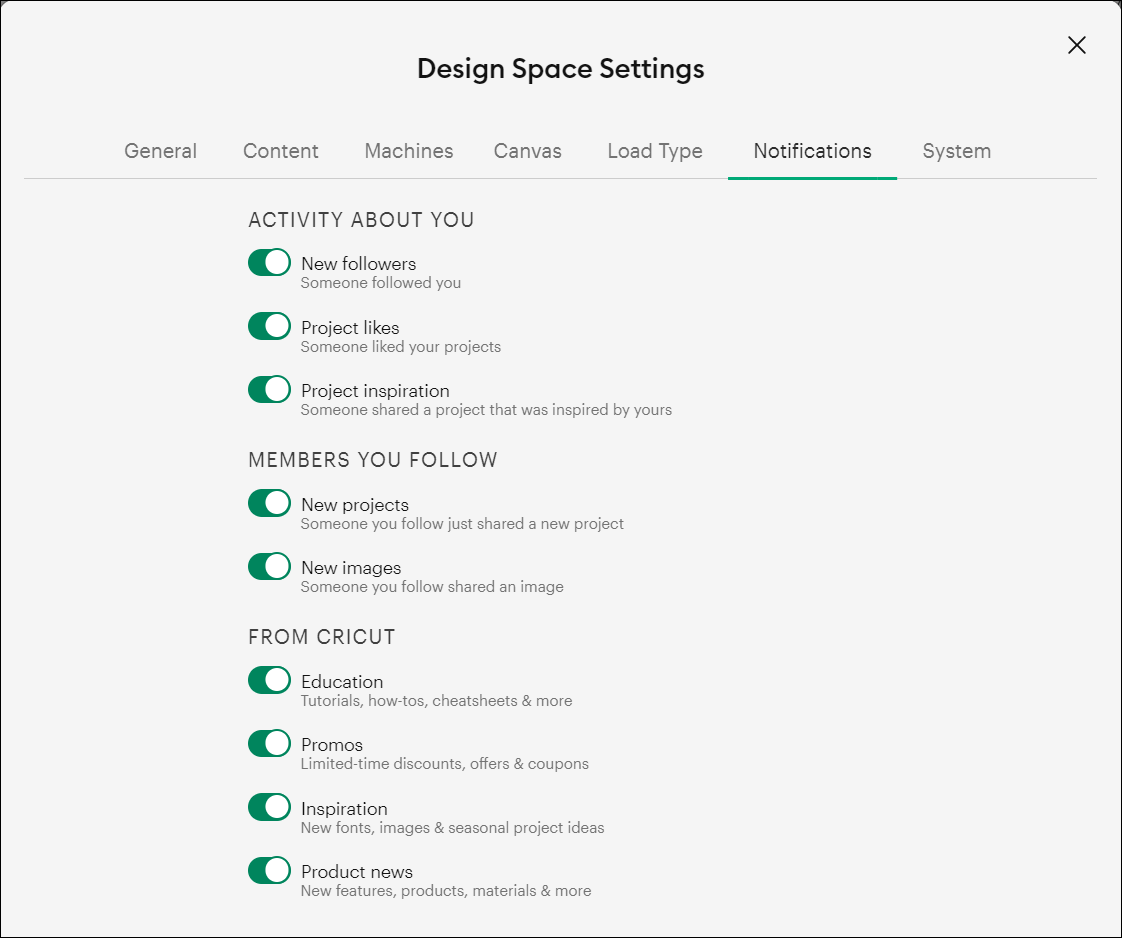This screenshot has width=1122, height=938.
Task: Click the 'Project likes' label
Action: [350, 328]
